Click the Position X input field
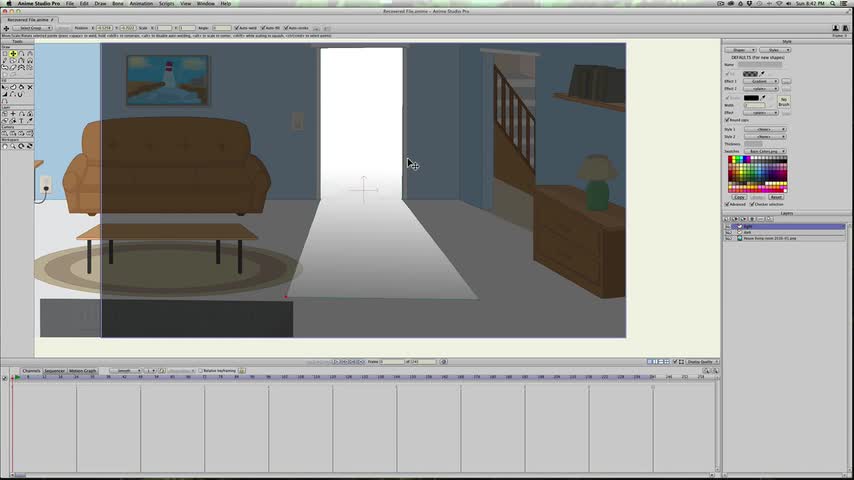Image resolution: width=854 pixels, height=480 pixels. coord(105,28)
